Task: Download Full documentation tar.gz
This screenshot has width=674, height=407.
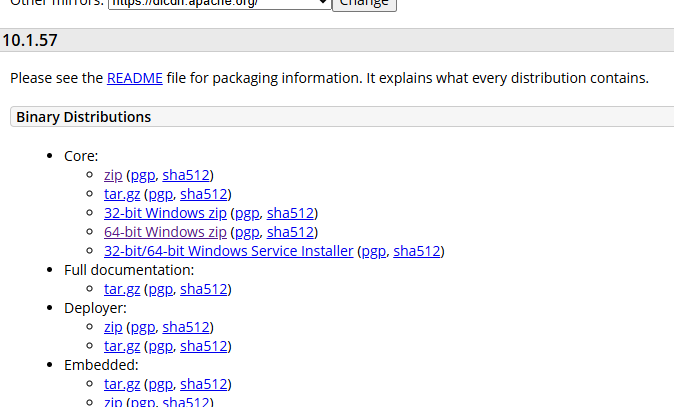Action: point(122,289)
